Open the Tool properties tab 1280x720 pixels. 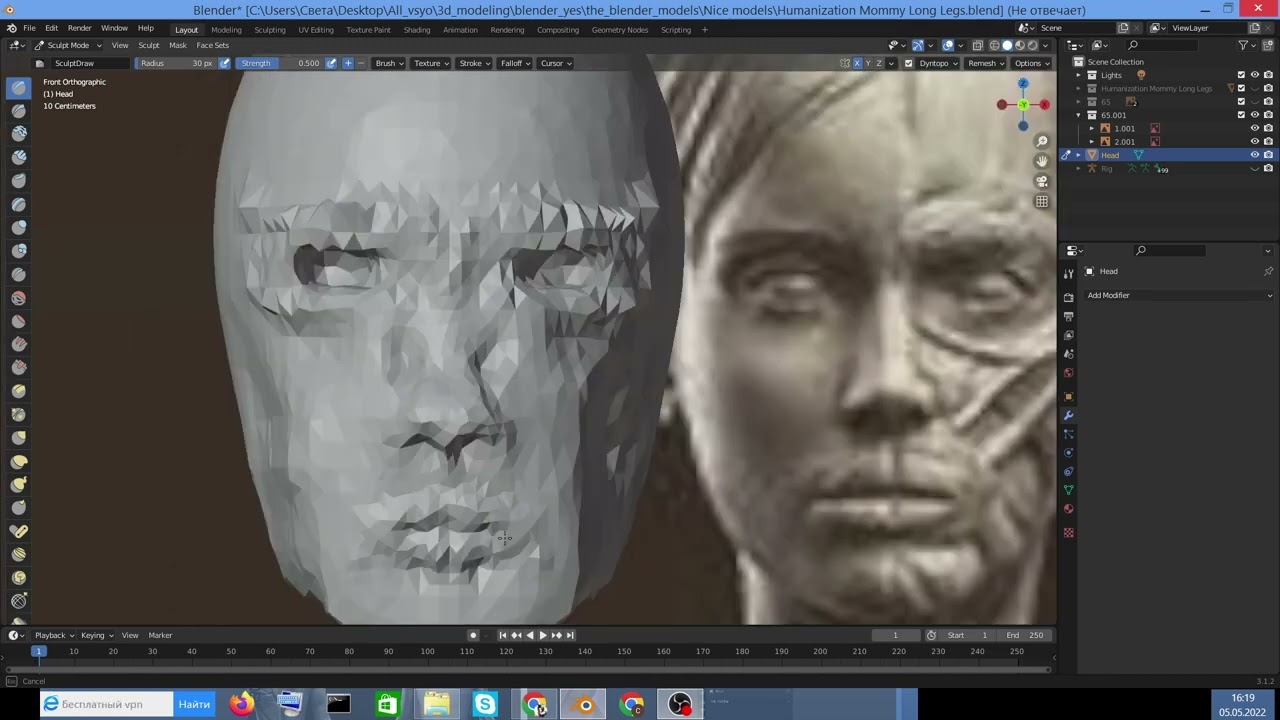coord(1068,273)
